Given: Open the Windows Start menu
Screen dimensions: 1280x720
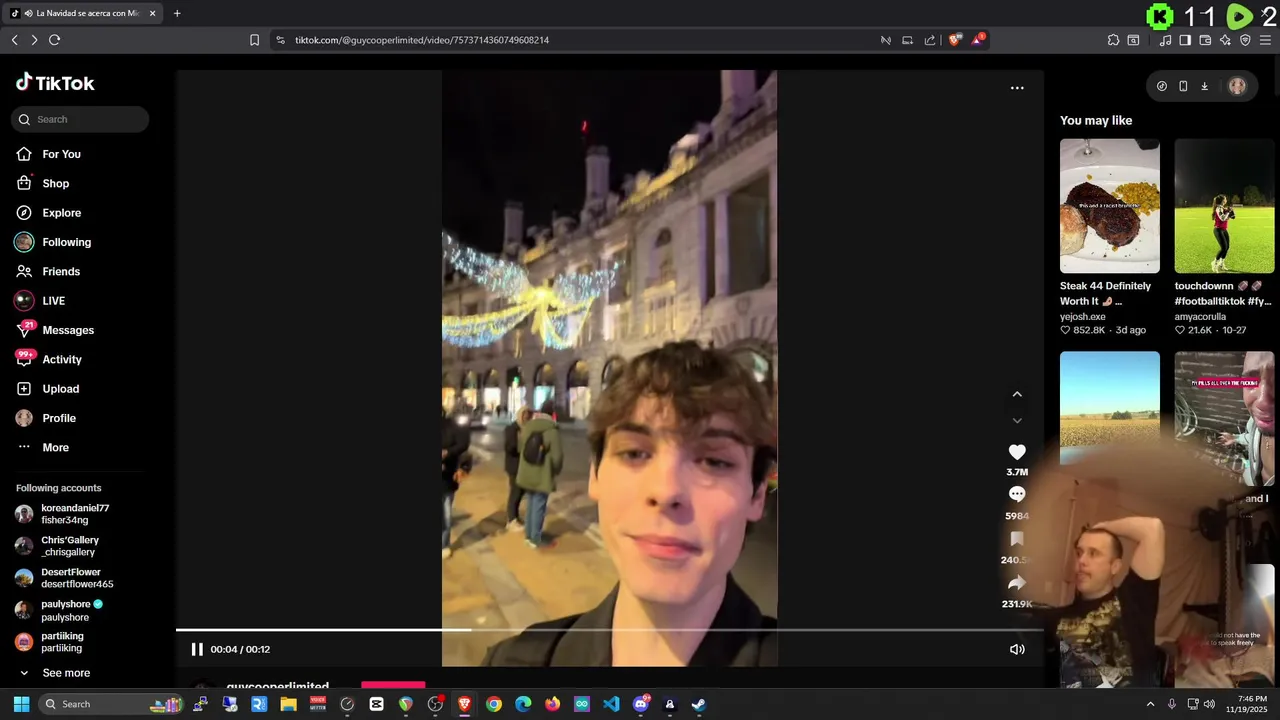Looking at the screenshot, I should tap(21, 704).
